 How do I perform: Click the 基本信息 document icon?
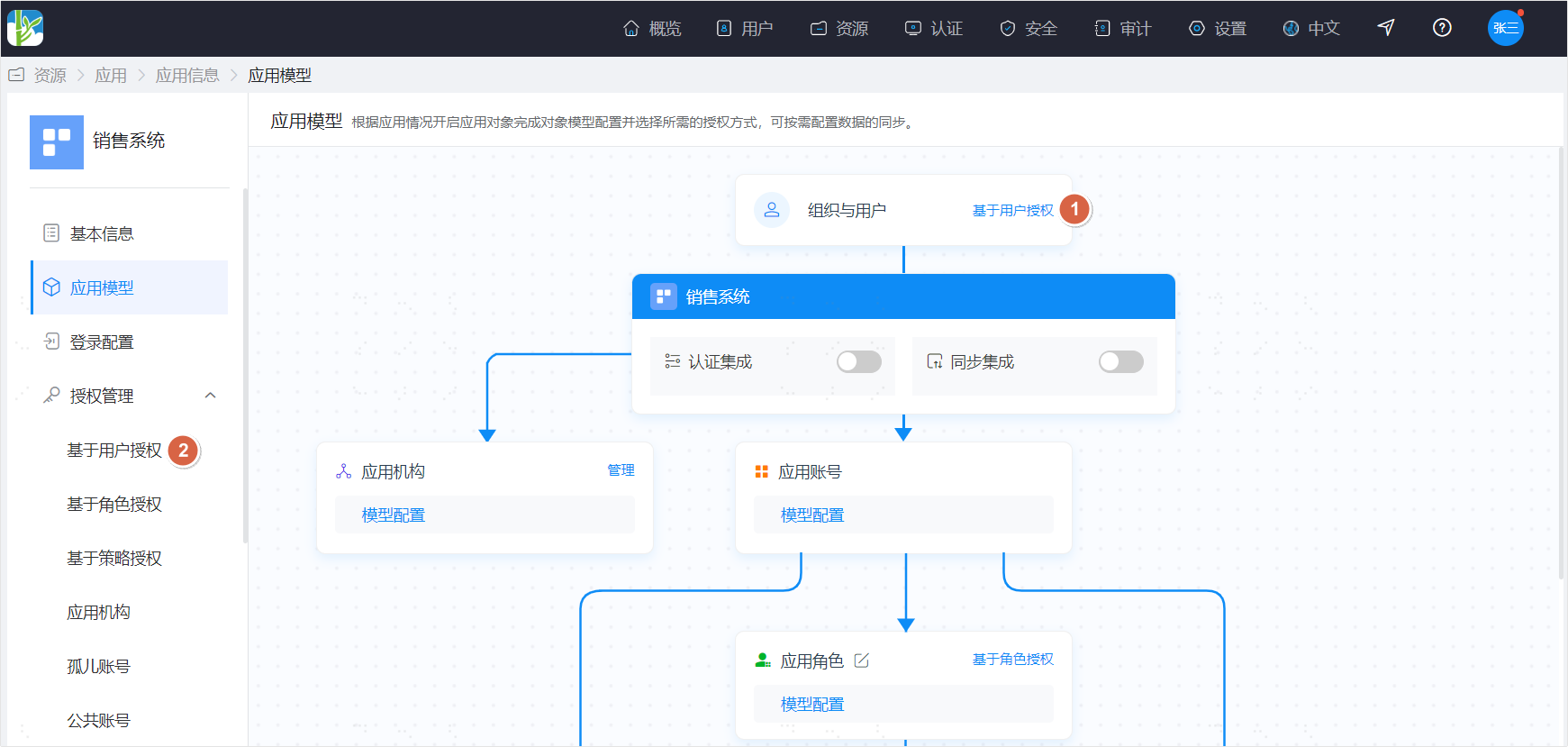pos(51,233)
